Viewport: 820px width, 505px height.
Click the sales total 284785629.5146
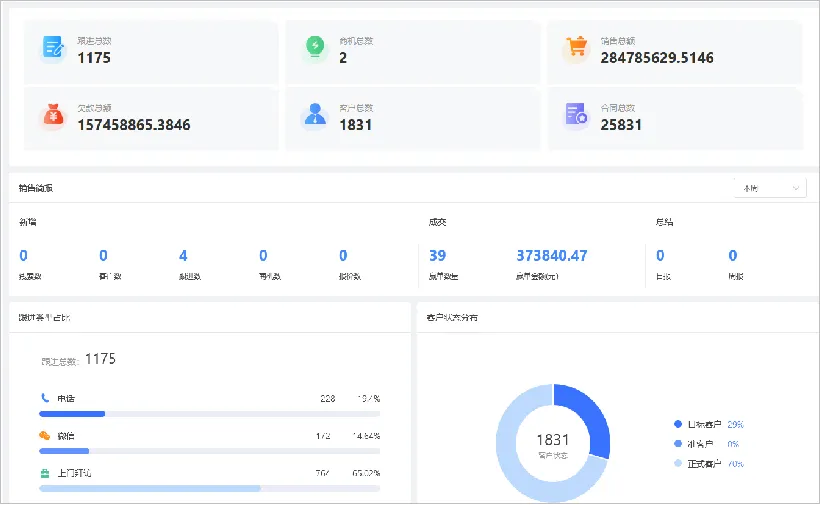pyautogui.click(x=657, y=58)
